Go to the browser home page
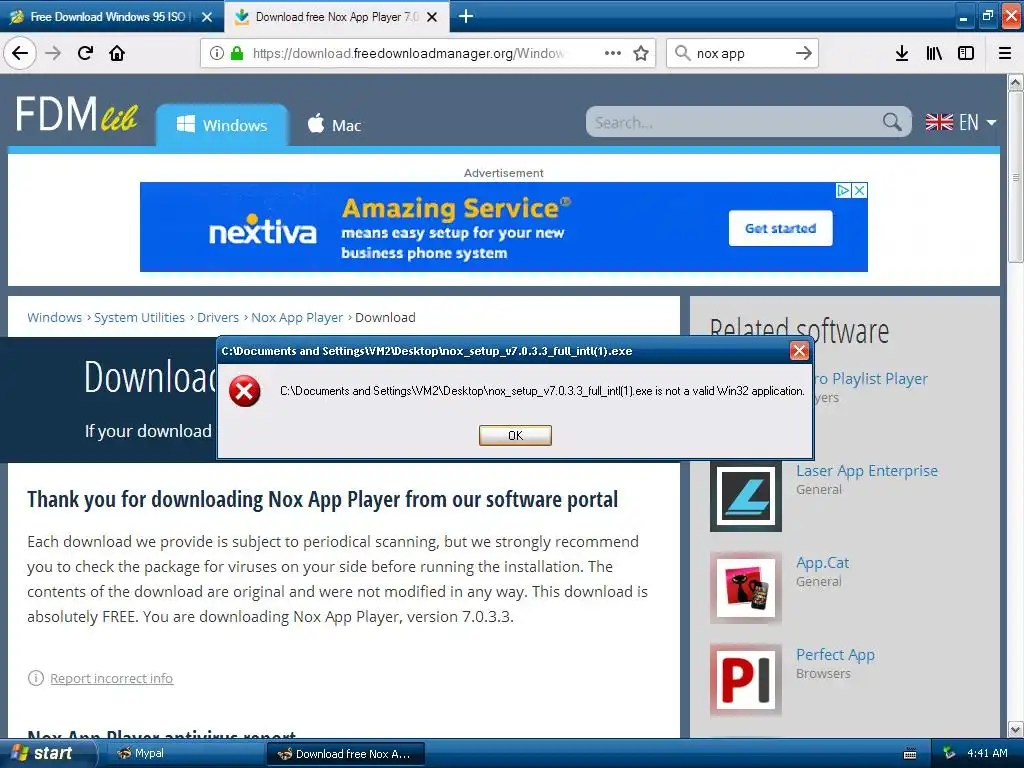Viewport: 1024px width, 768px height. pos(117,53)
